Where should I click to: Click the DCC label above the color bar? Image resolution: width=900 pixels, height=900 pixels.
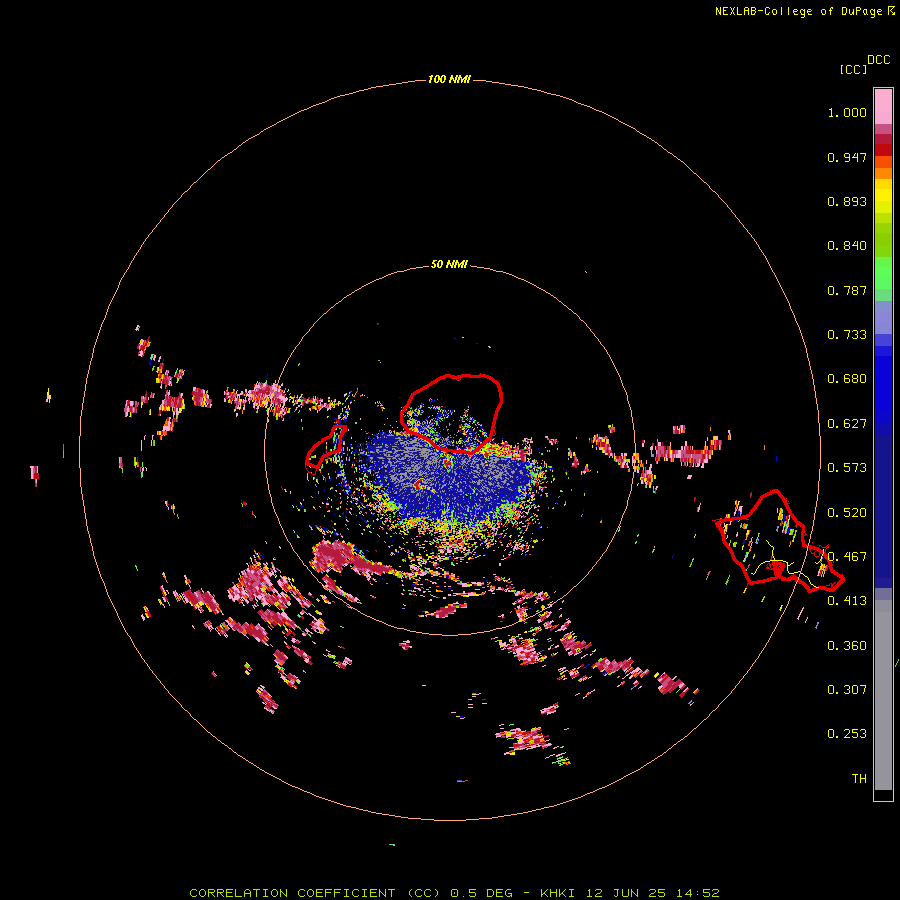pos(879,60)
